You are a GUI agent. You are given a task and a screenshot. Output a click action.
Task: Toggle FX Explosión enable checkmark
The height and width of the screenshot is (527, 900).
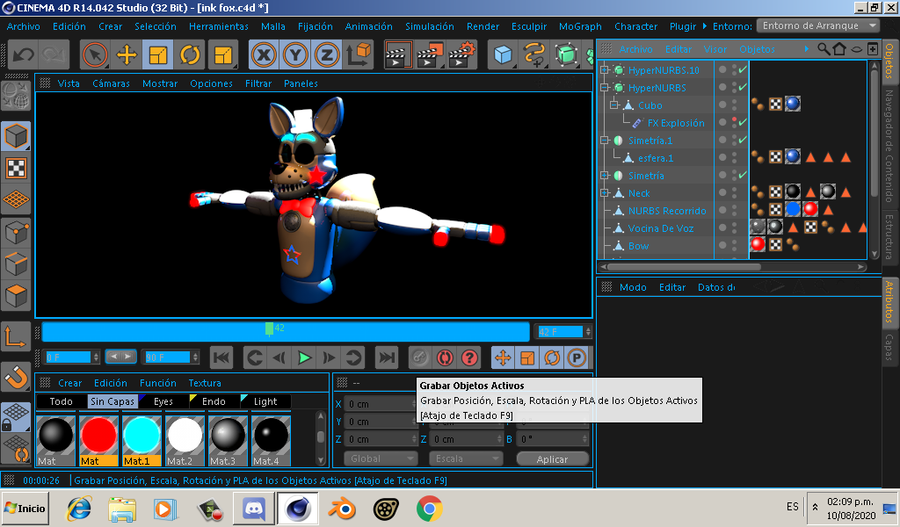pos(743,122)
